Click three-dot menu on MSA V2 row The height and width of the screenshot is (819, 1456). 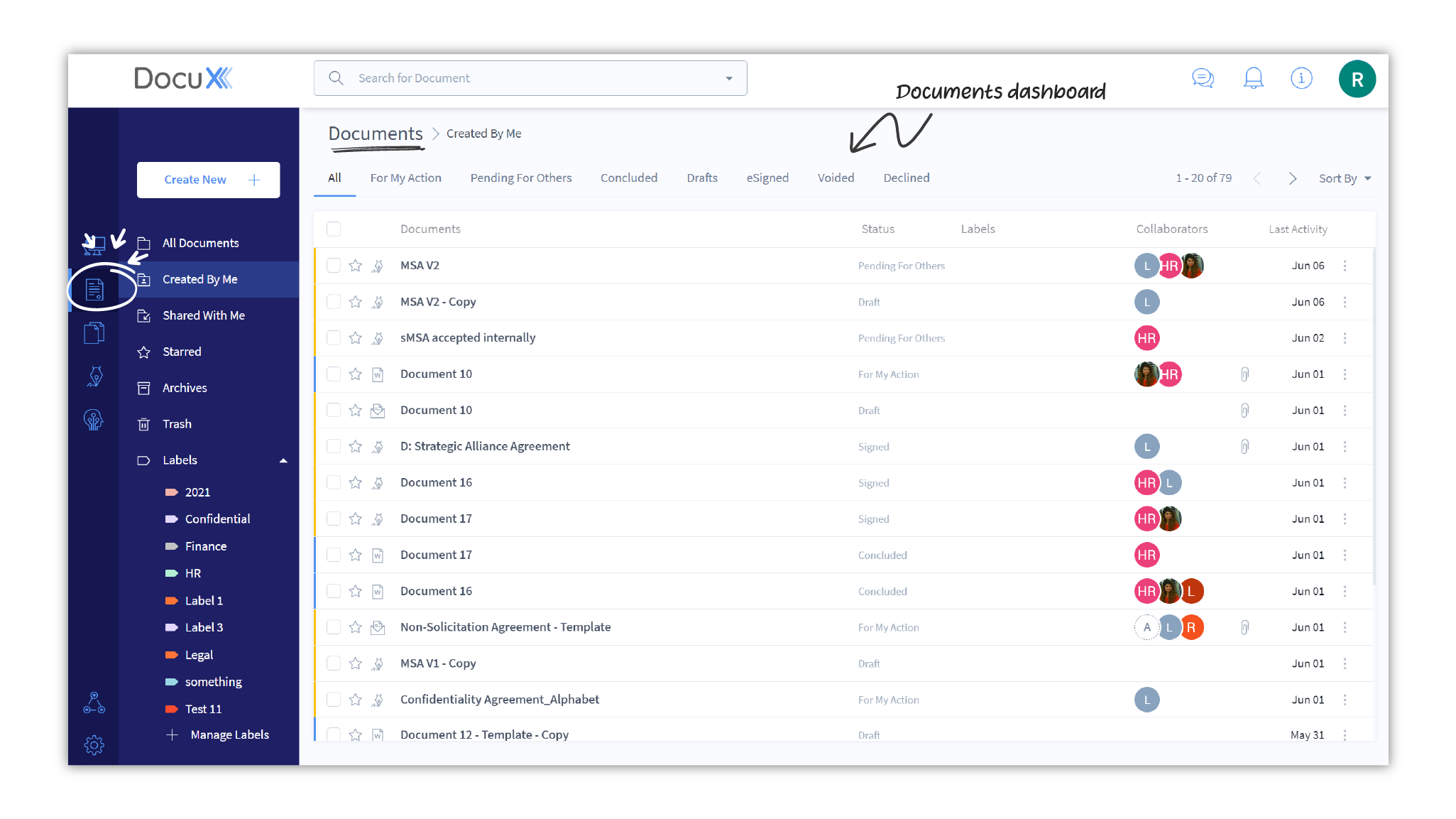coord(1349,265)
